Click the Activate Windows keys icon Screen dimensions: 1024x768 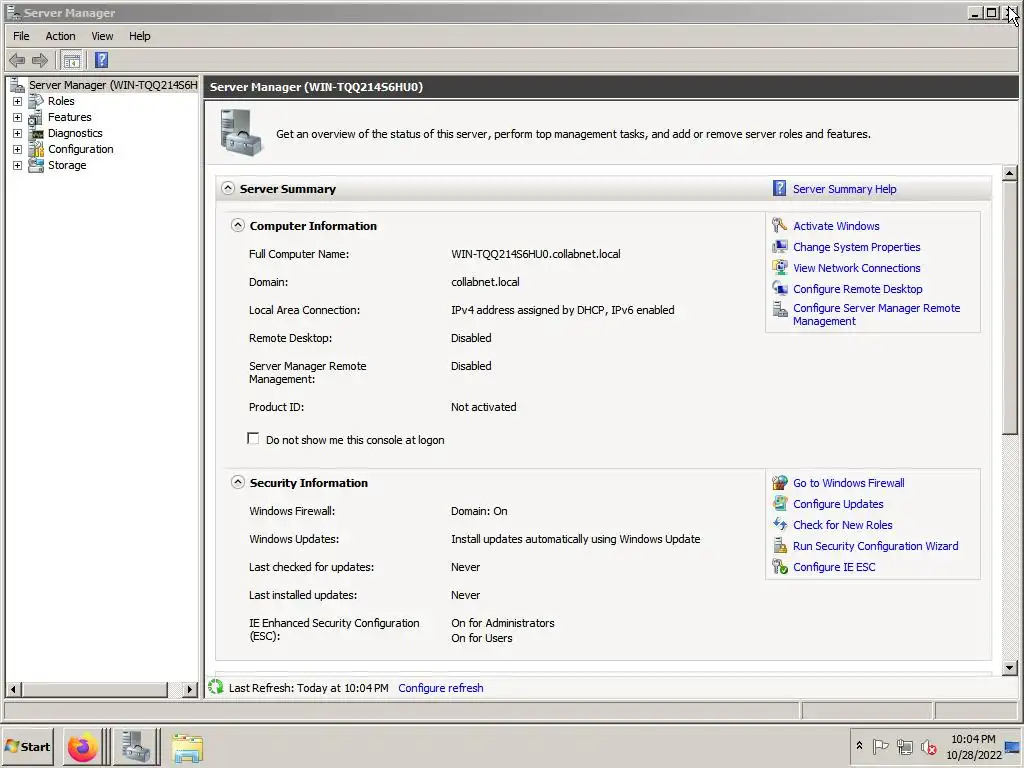pyautogui.click(x=779, y=225)
